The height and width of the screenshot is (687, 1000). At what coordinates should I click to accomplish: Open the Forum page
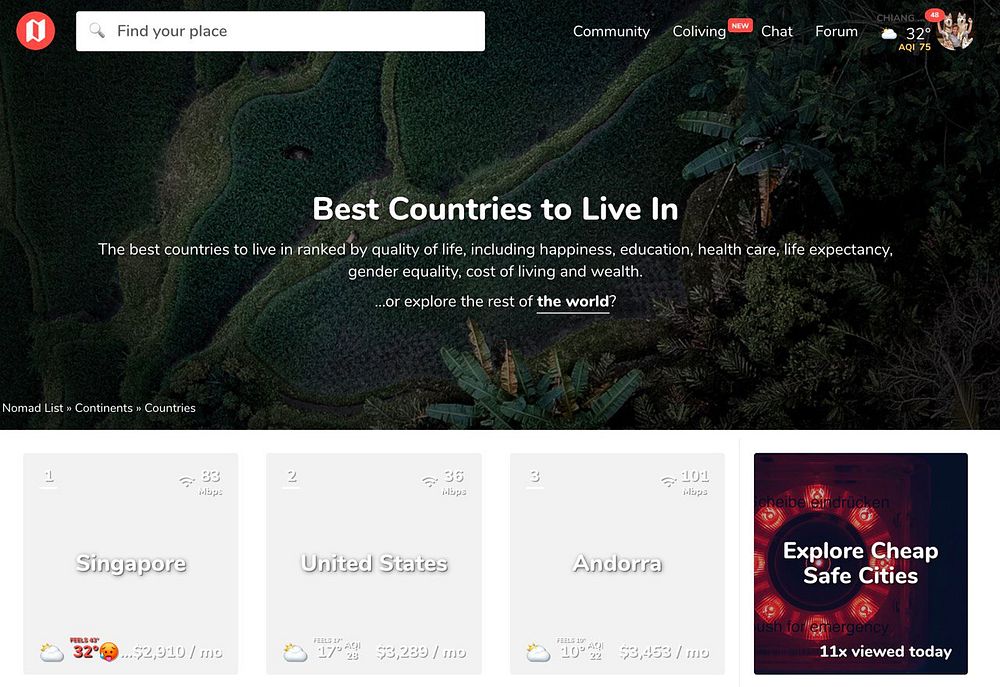pyautogui.click(x=836, y=31)
